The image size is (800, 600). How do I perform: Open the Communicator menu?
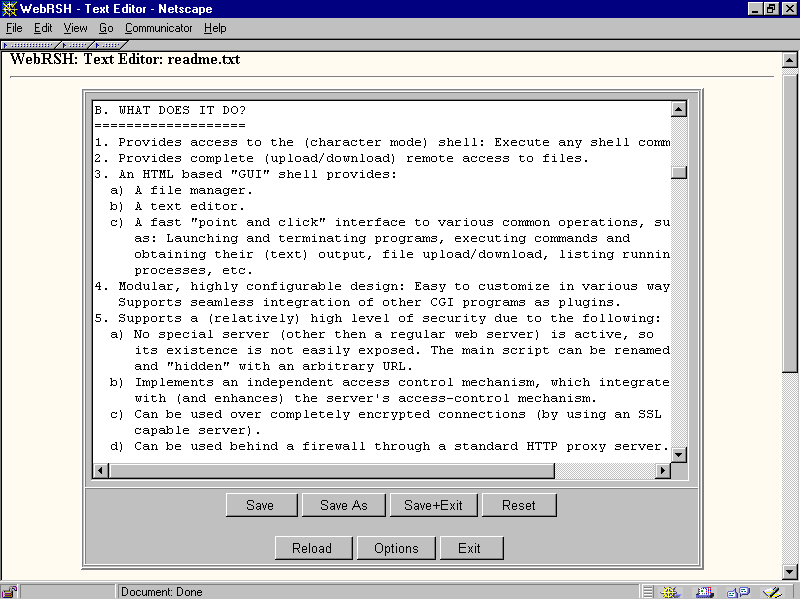[159, 28]
